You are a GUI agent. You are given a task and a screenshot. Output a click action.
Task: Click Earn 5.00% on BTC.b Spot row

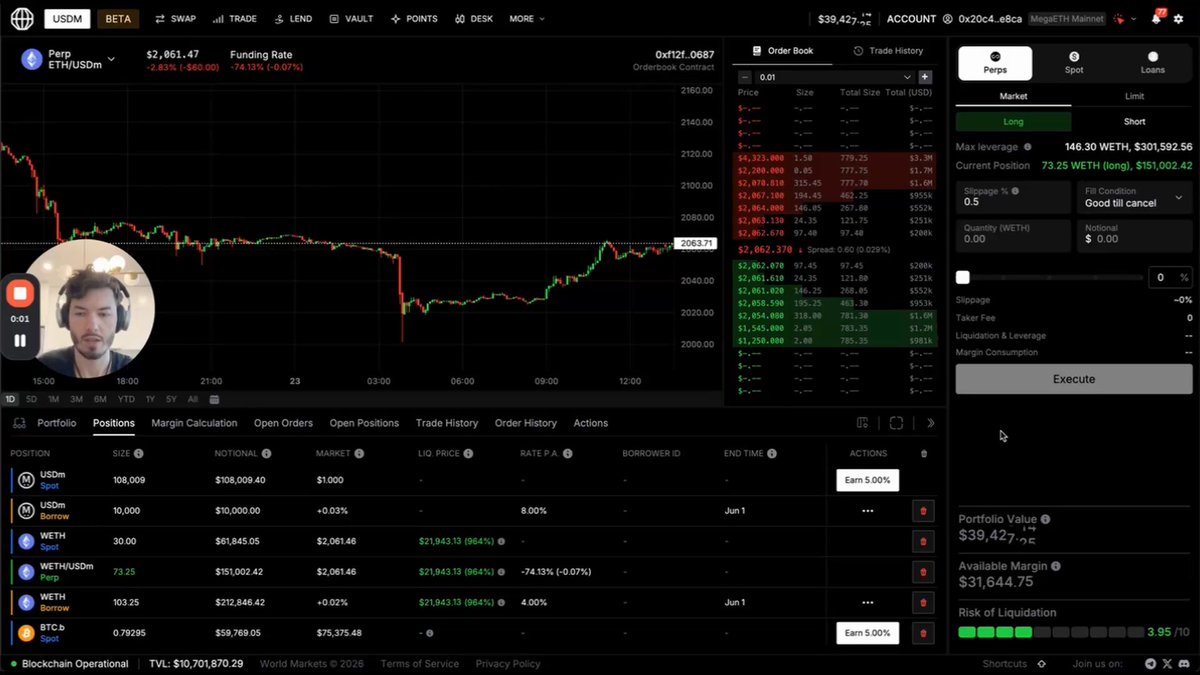(867, 633)
